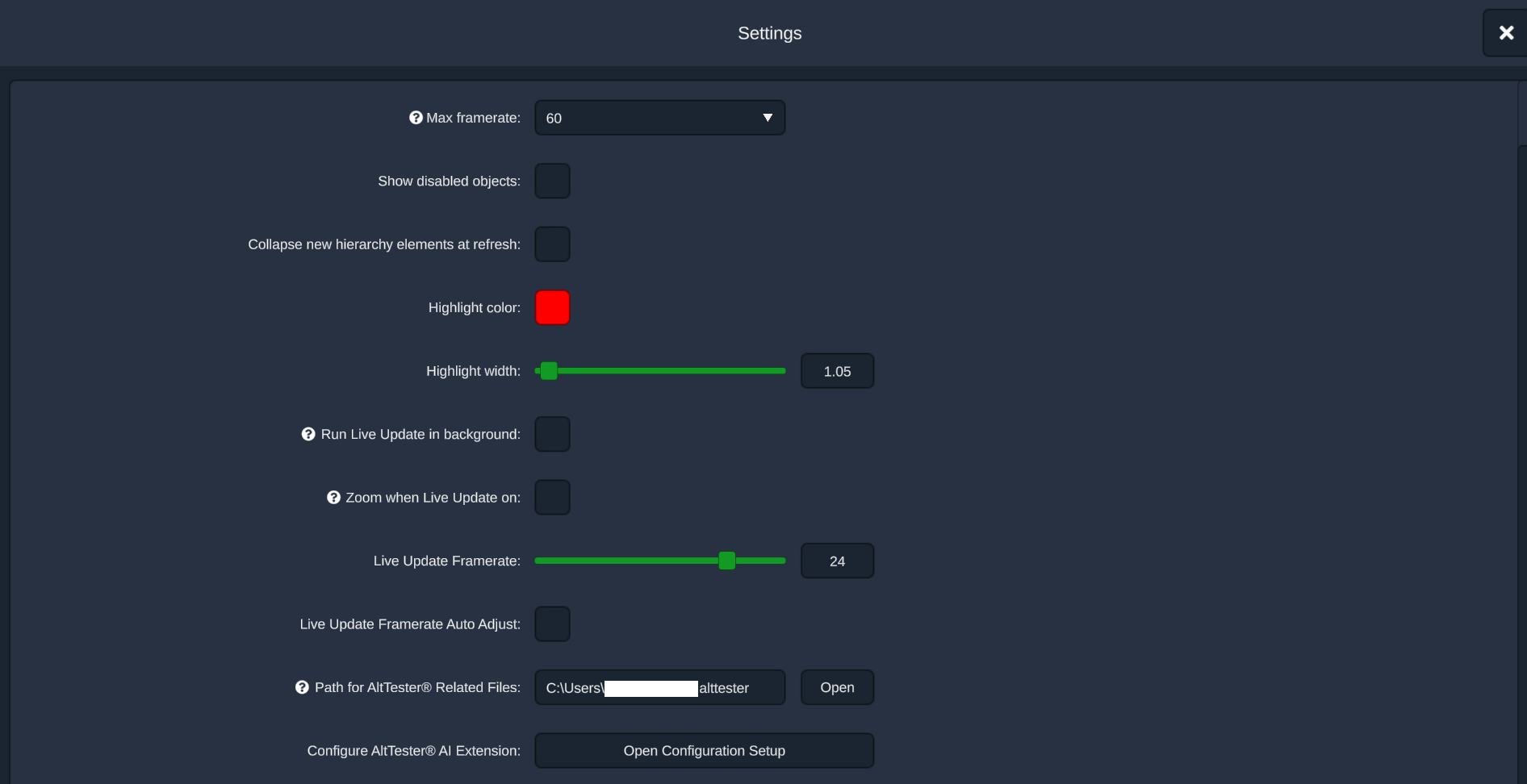Click Open Configuration Setup button
This screenshot has height=784, width=1527.
[x=704, y=751]
